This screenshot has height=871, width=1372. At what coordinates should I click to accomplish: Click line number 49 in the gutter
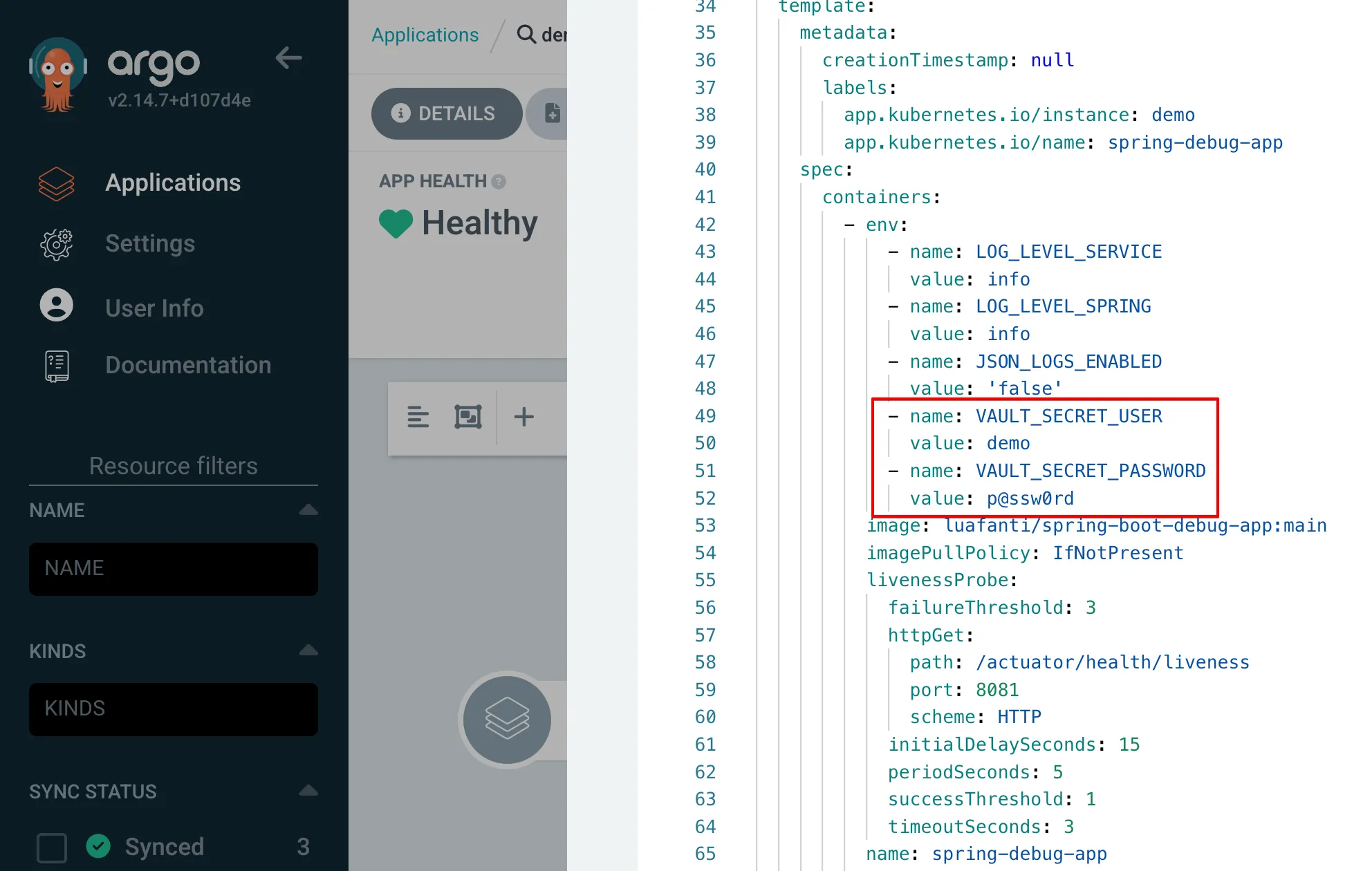coord(705,416)
